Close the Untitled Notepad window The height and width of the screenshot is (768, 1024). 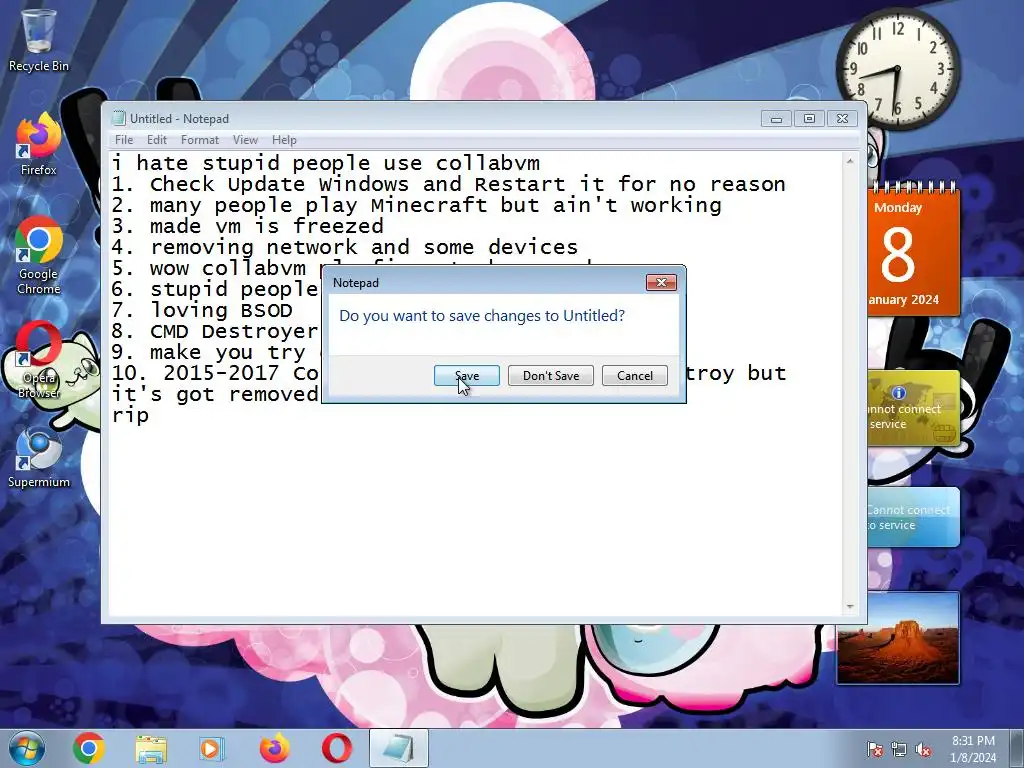point(842,118)
